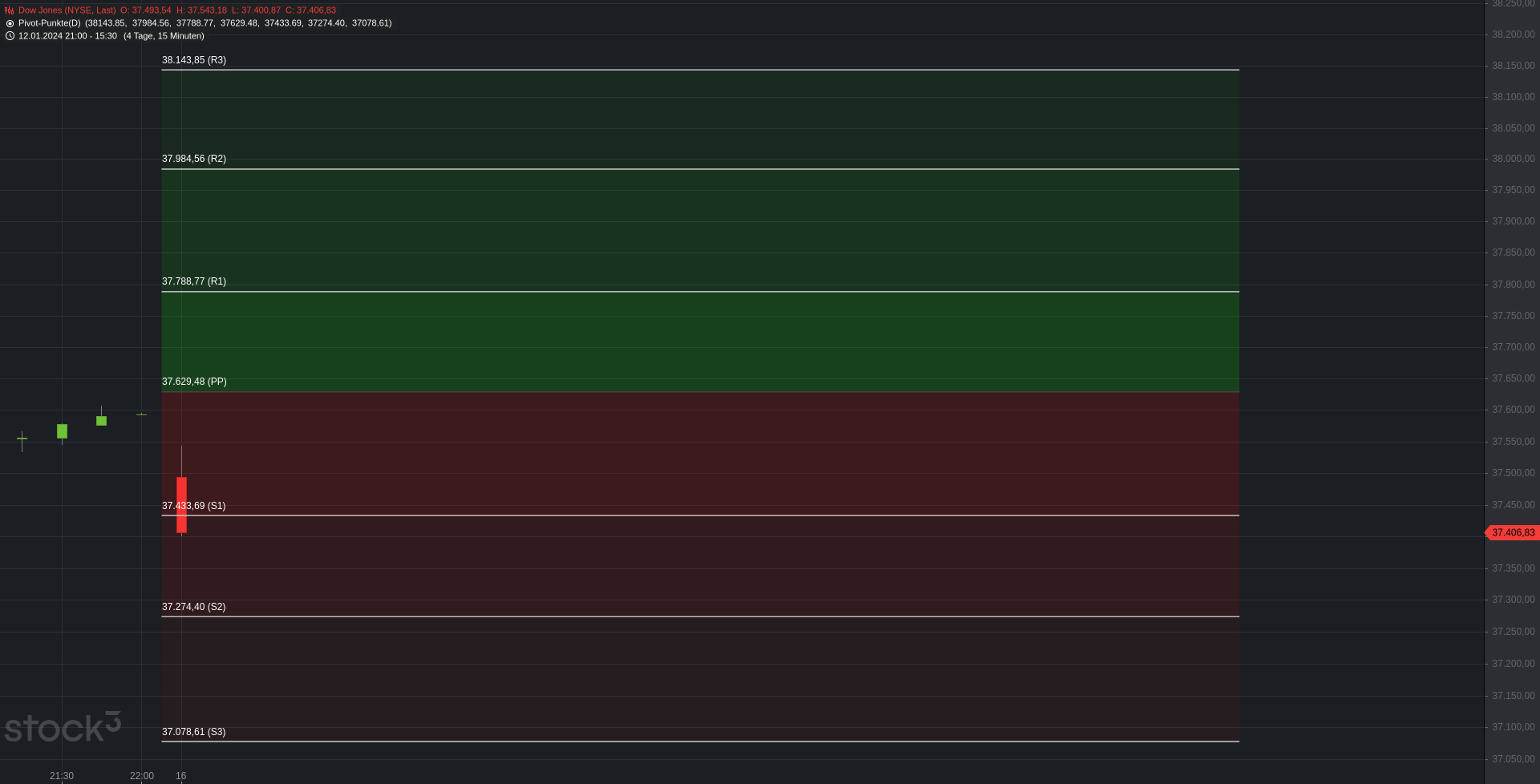The height and width of the screenshot is (784, 1540).
Task: Open Pivot-Punkte(D) indicator settings
Action: tap(50, 23)
